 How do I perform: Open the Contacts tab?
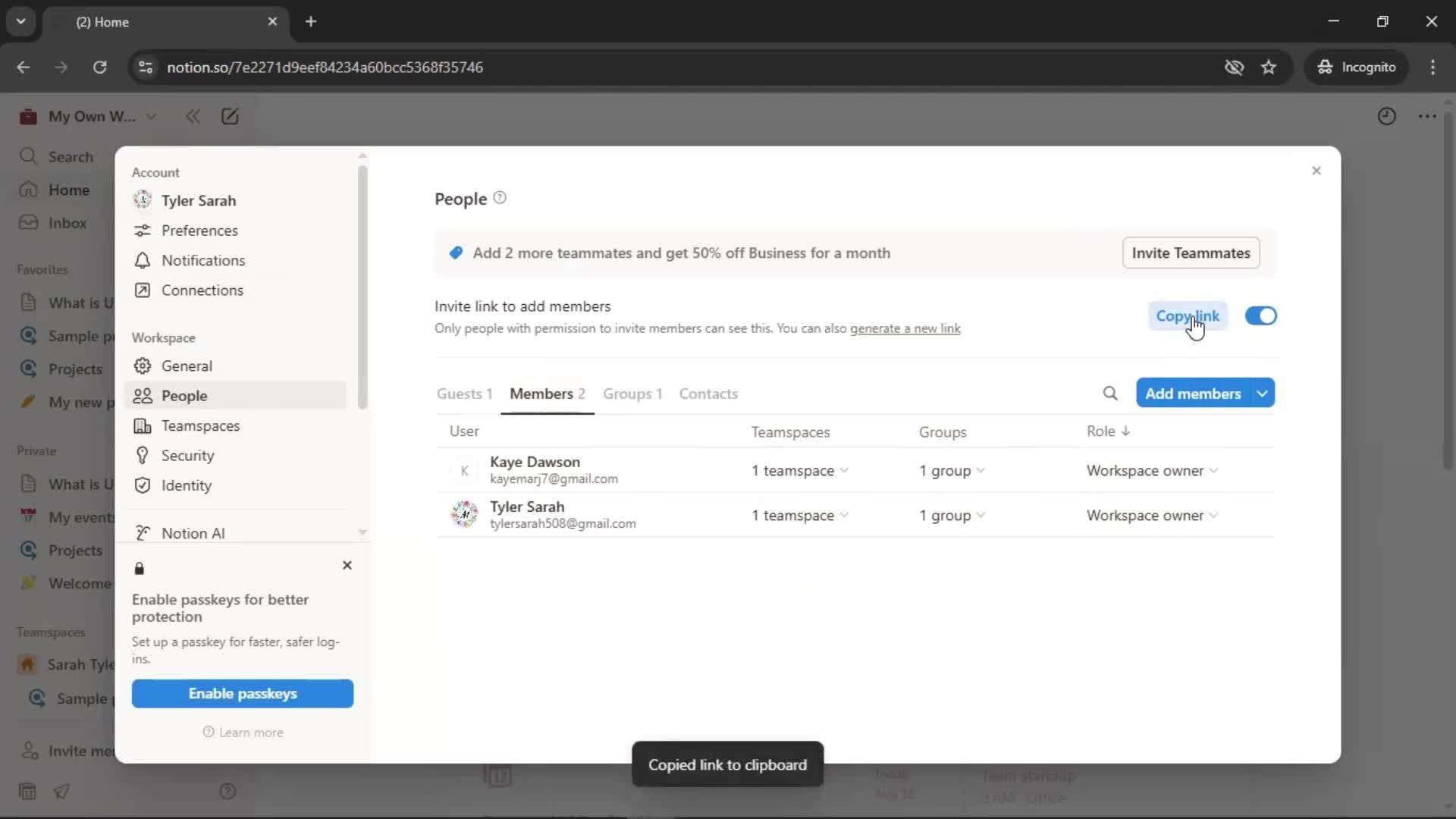pos(708,394)
